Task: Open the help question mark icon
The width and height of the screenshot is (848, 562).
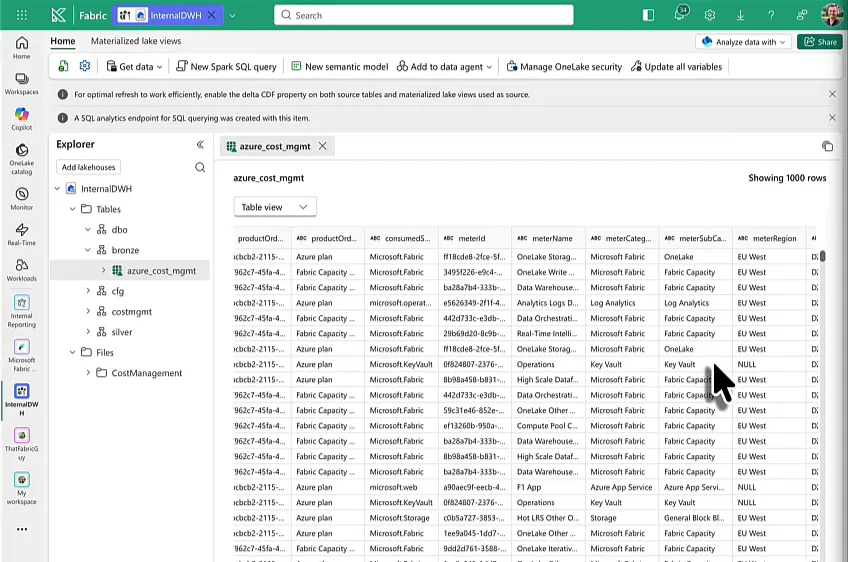Action: pyautogui.click(x=771, y=15)
